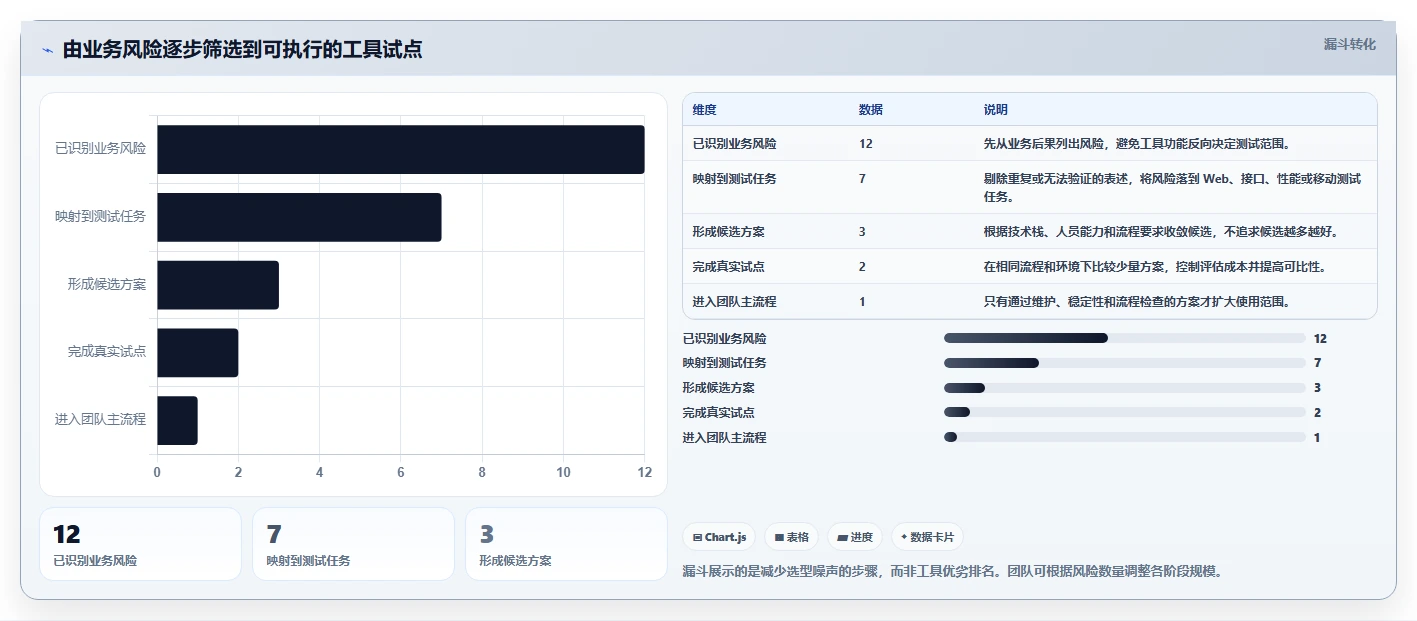Click the 维度 table column header
This screenshot has width=1417, height=621.
705,110
